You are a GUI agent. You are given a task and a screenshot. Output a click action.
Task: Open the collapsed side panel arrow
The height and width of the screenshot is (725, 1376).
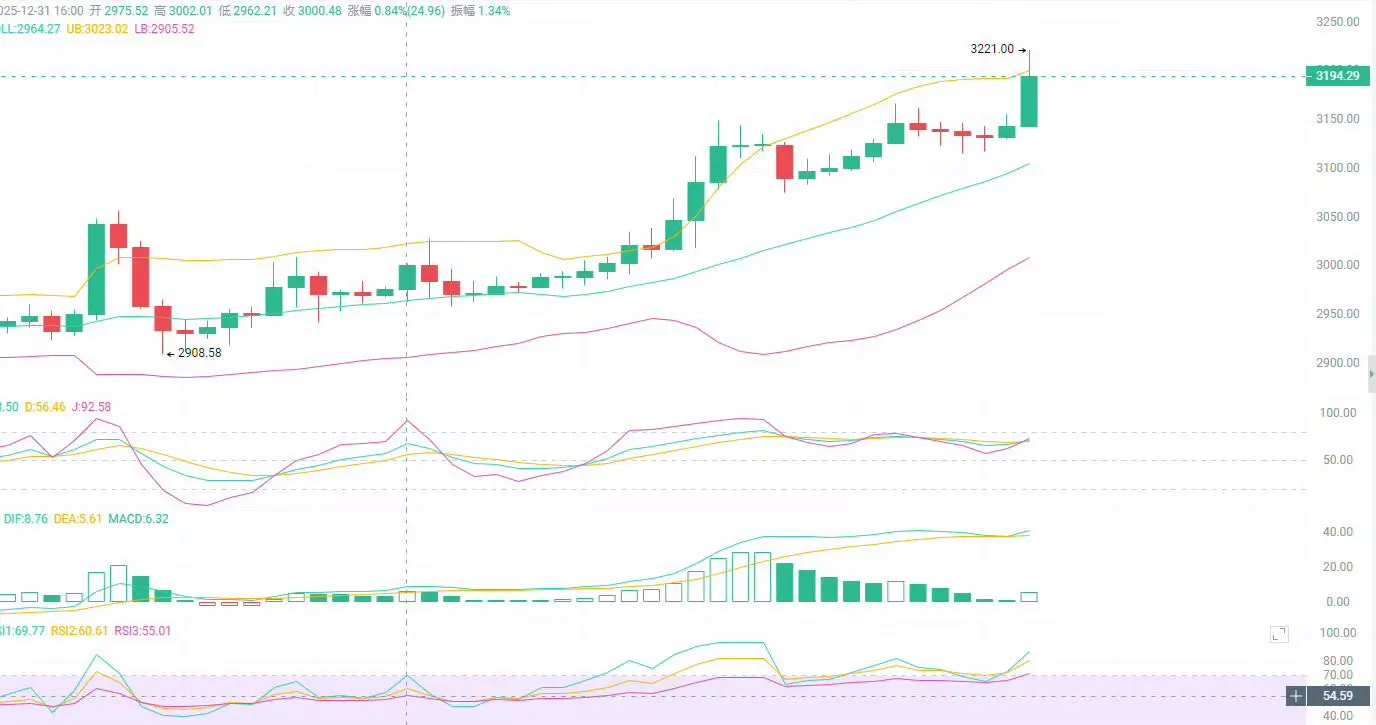pos(1371,373)
